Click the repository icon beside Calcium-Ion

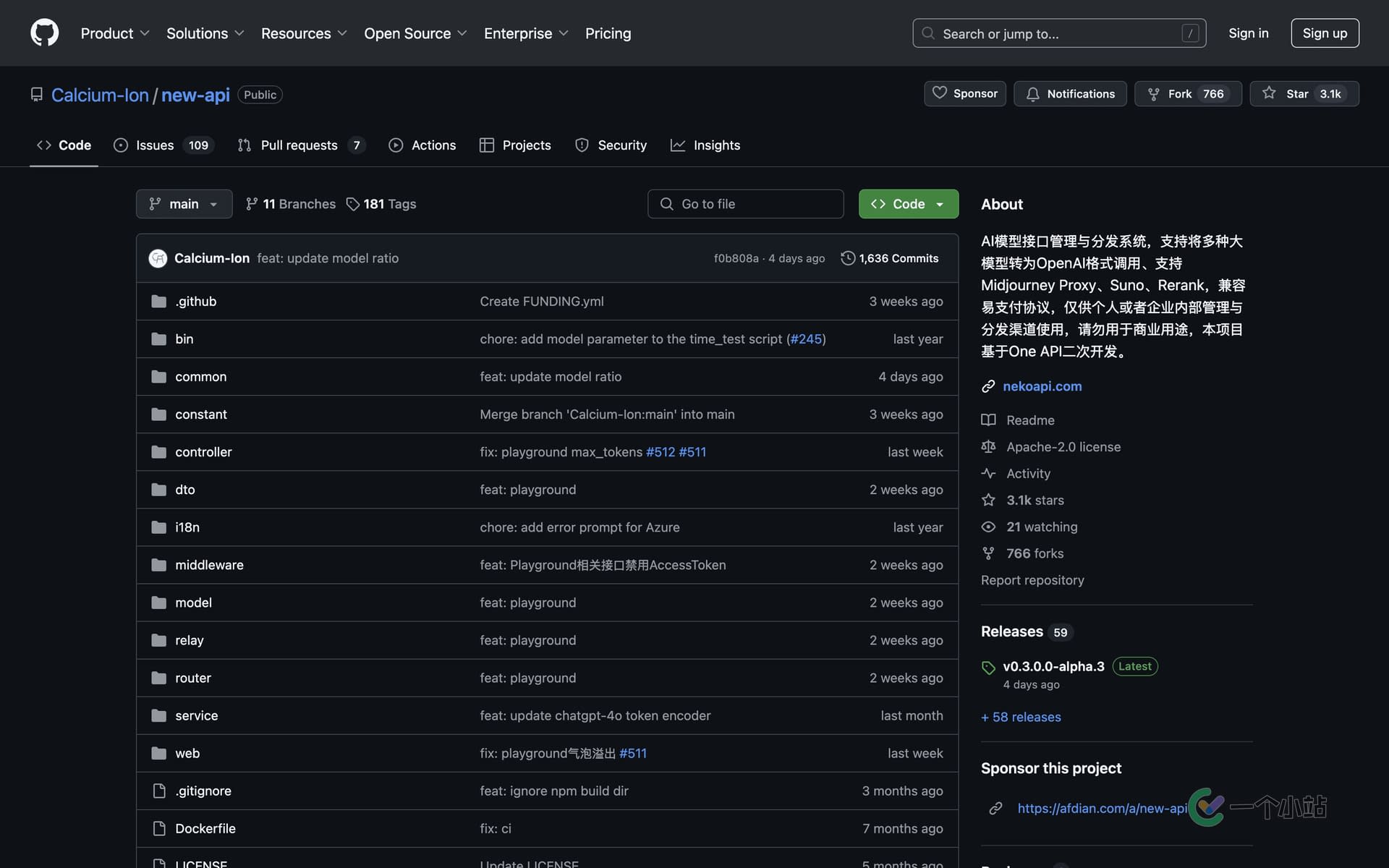coord(36,95)
